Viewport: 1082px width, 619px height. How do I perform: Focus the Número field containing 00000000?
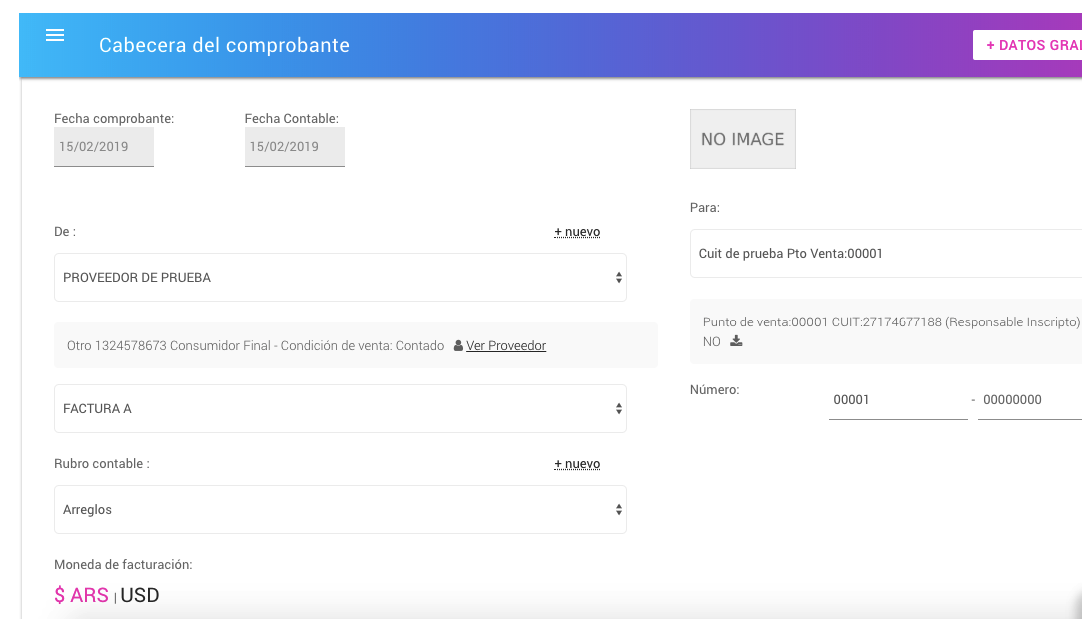pos(1028,400)
